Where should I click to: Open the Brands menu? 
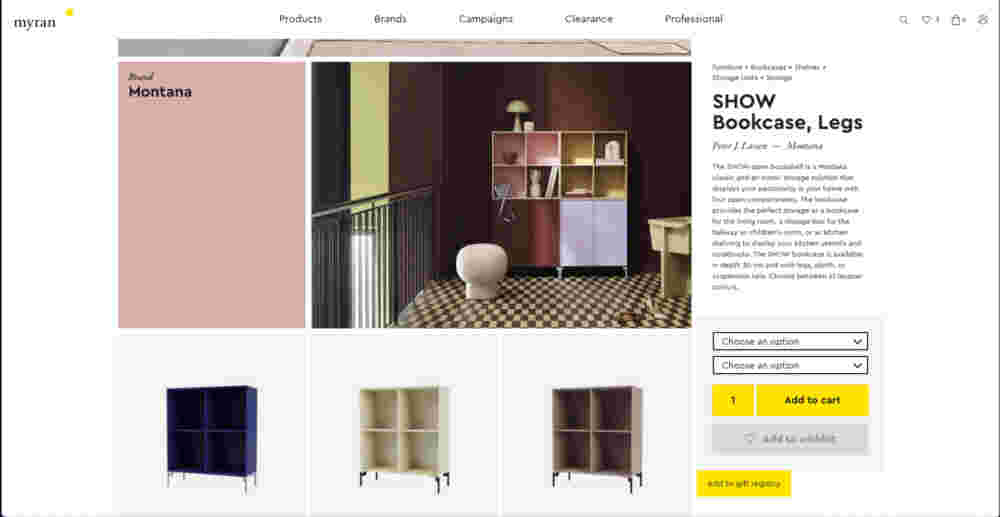coord(390,19)
